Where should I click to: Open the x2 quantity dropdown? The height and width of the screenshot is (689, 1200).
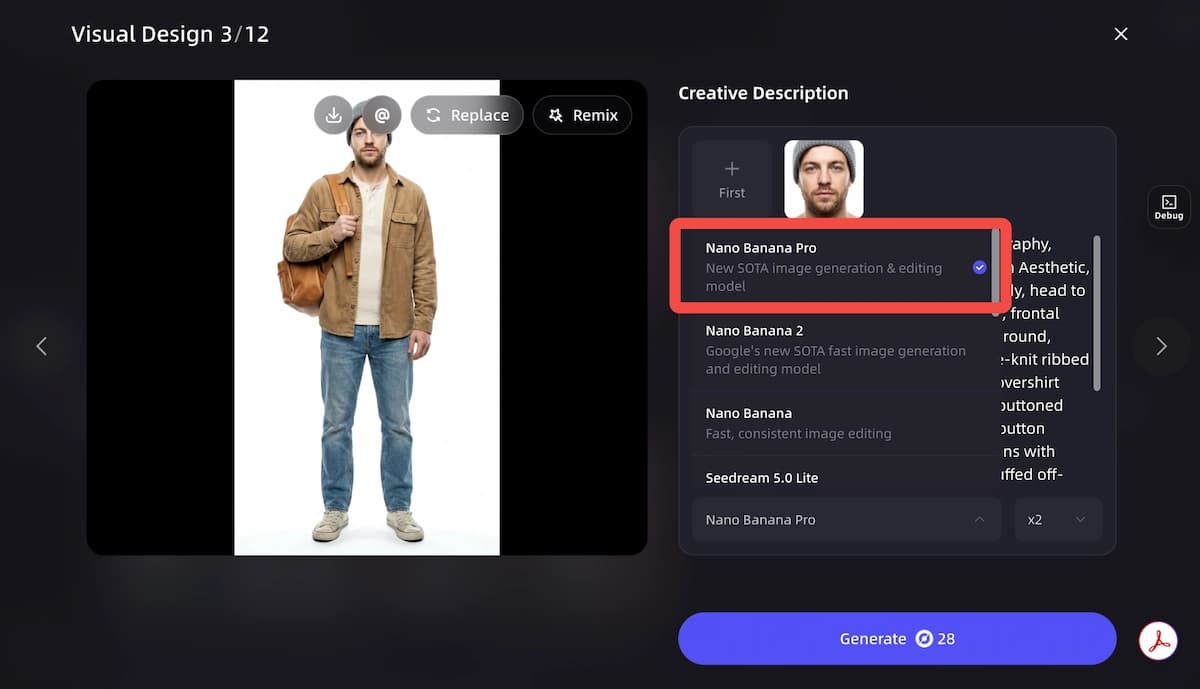(1058, 520)
